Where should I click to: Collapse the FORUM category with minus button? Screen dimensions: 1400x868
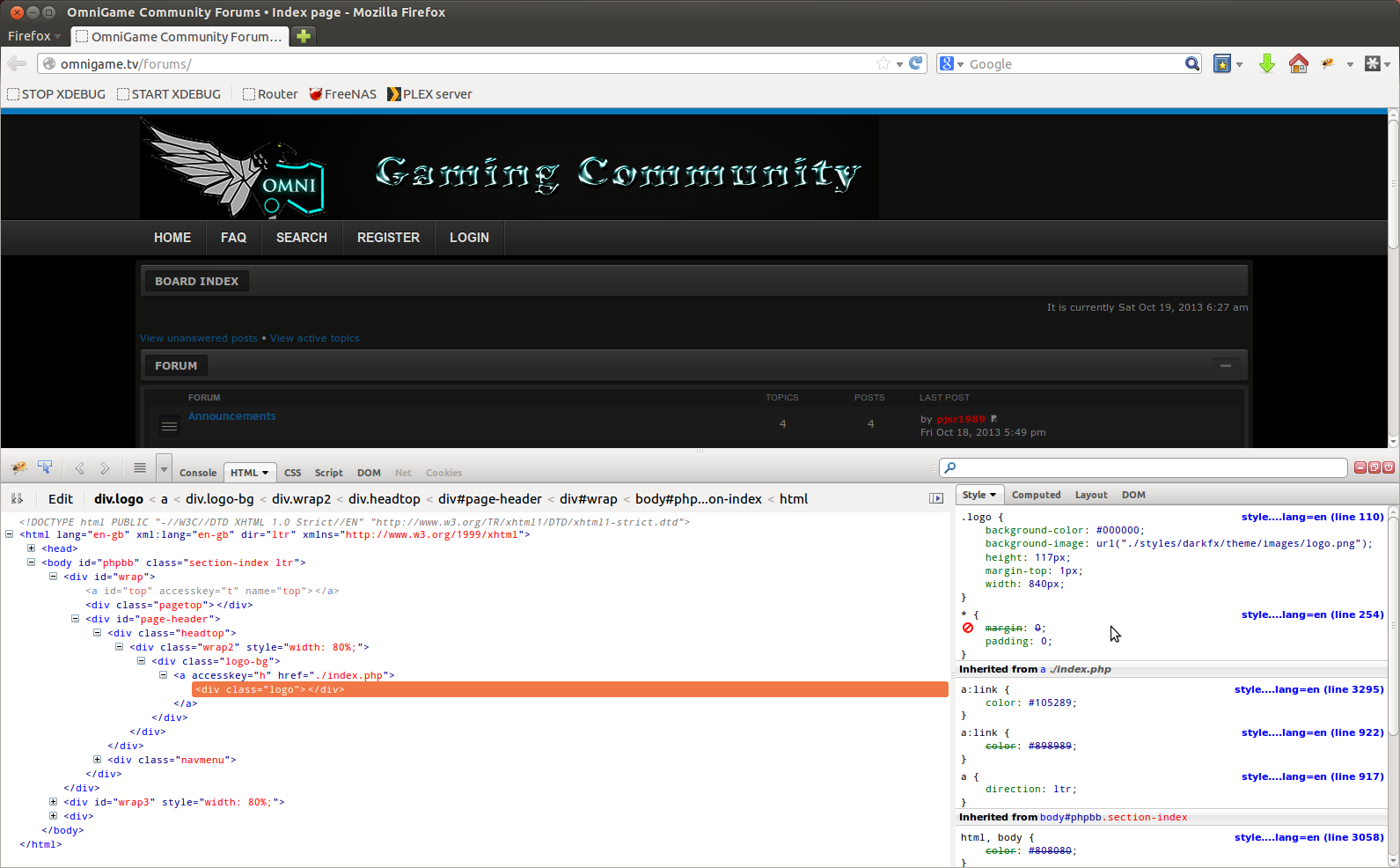[x=1225, y=365]
